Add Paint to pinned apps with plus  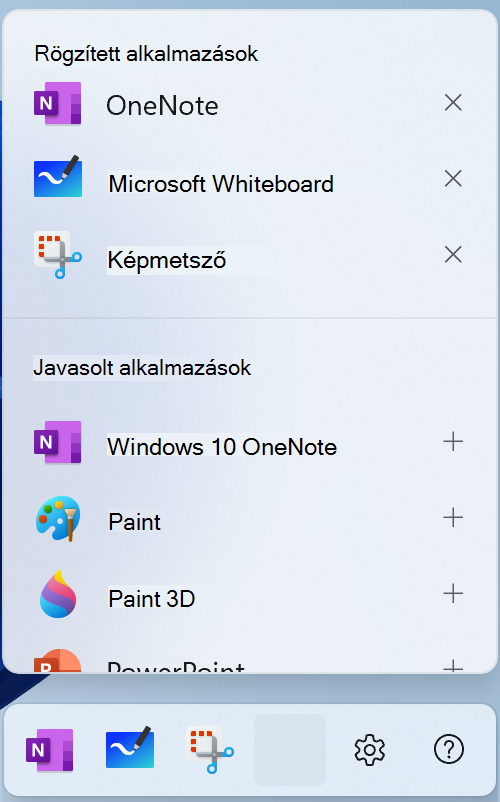[453, 518]
